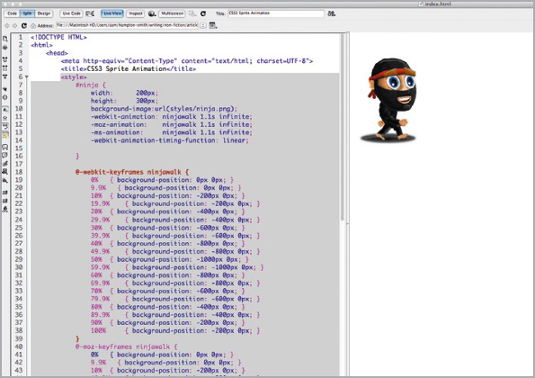Switch to Split view
This screenshot has width=535, height=378.
[27, 13]
